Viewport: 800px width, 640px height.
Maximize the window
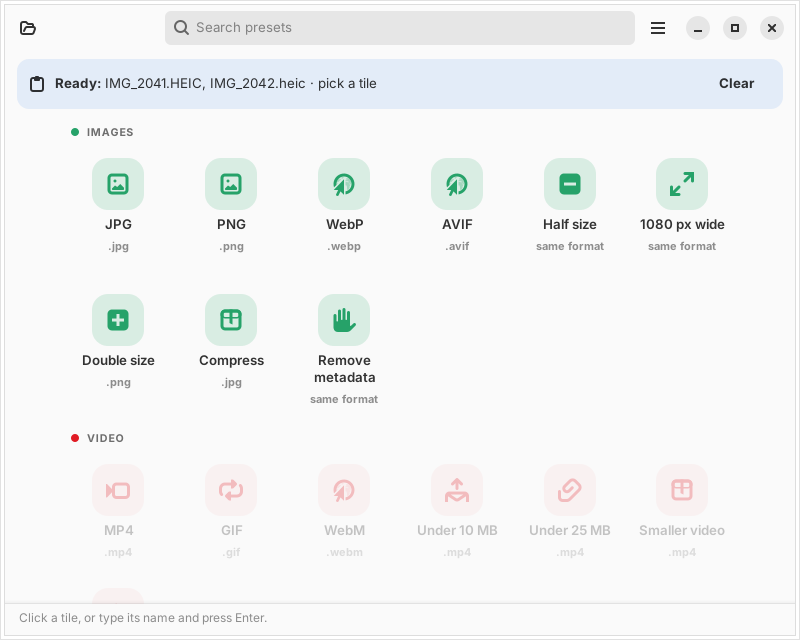point(735,28)
